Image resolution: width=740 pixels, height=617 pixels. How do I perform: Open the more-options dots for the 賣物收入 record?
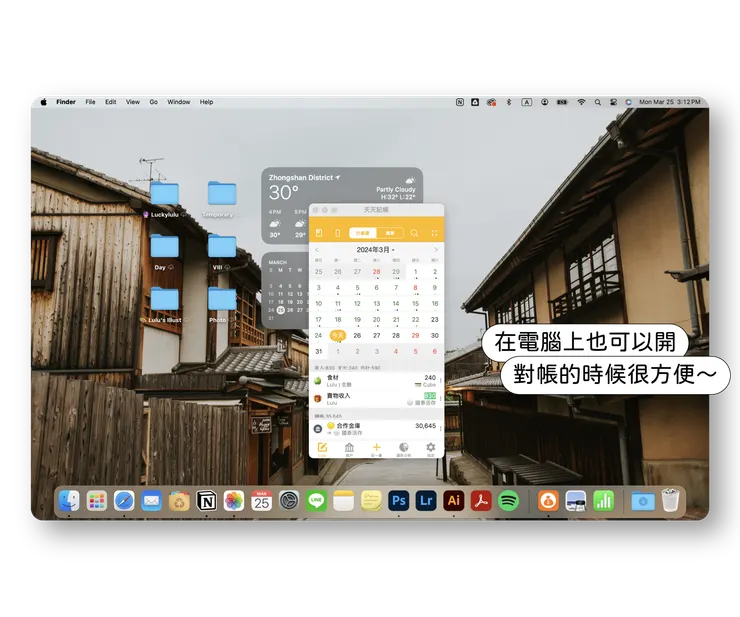coord(441,399)
